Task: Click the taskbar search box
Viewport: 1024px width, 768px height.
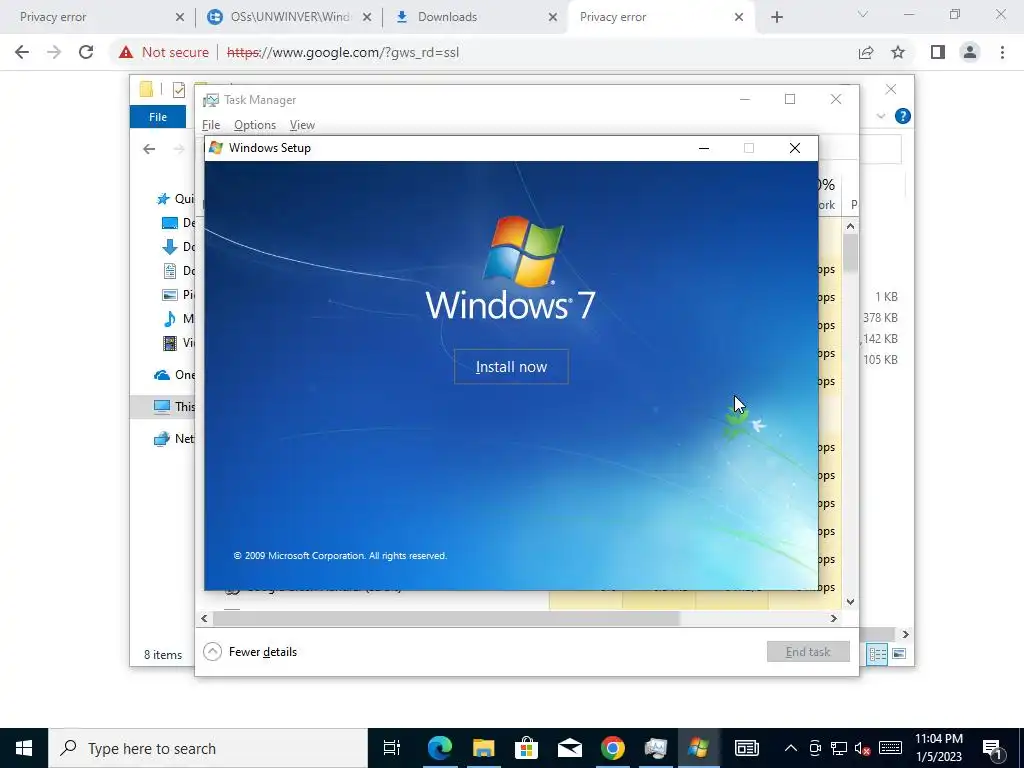Action: pyautogui.click(x=208, y=748)
